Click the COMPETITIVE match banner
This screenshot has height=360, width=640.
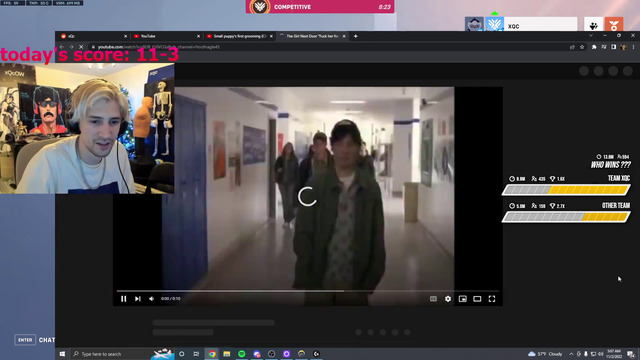click(x=320, y=7)
